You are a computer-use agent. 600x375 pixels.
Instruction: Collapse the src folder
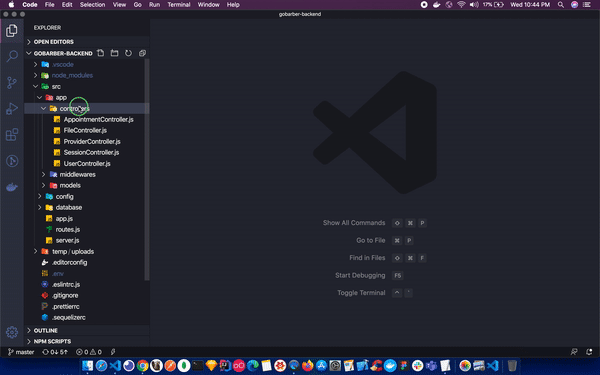87,86
